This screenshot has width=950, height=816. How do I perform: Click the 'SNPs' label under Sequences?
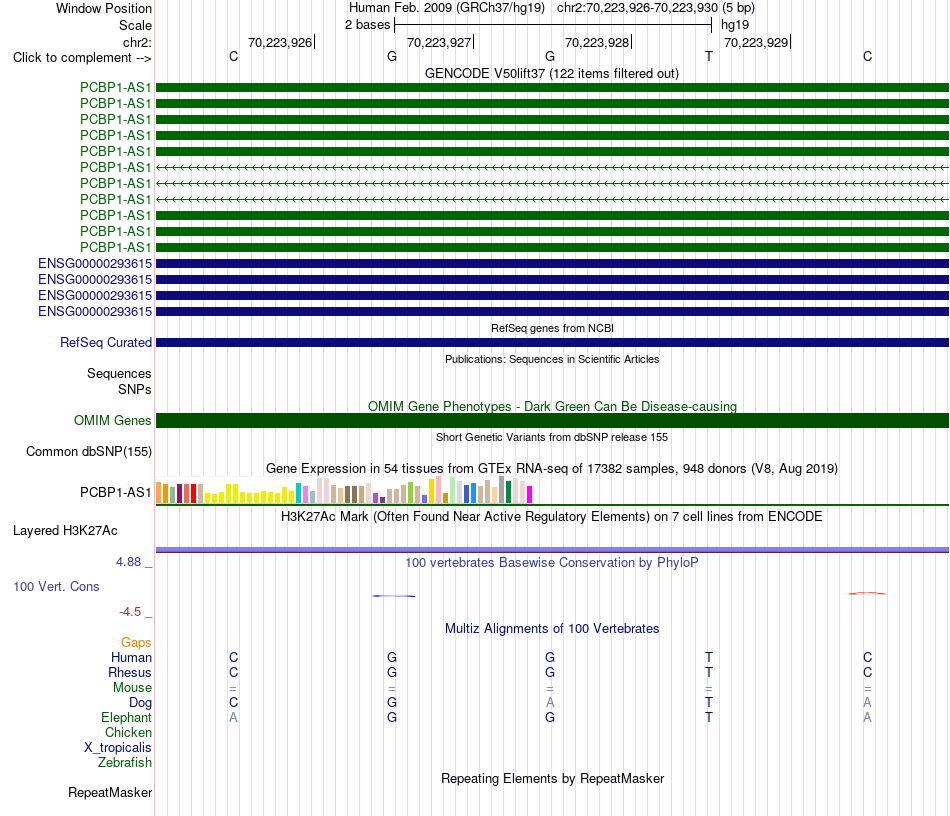135,390
